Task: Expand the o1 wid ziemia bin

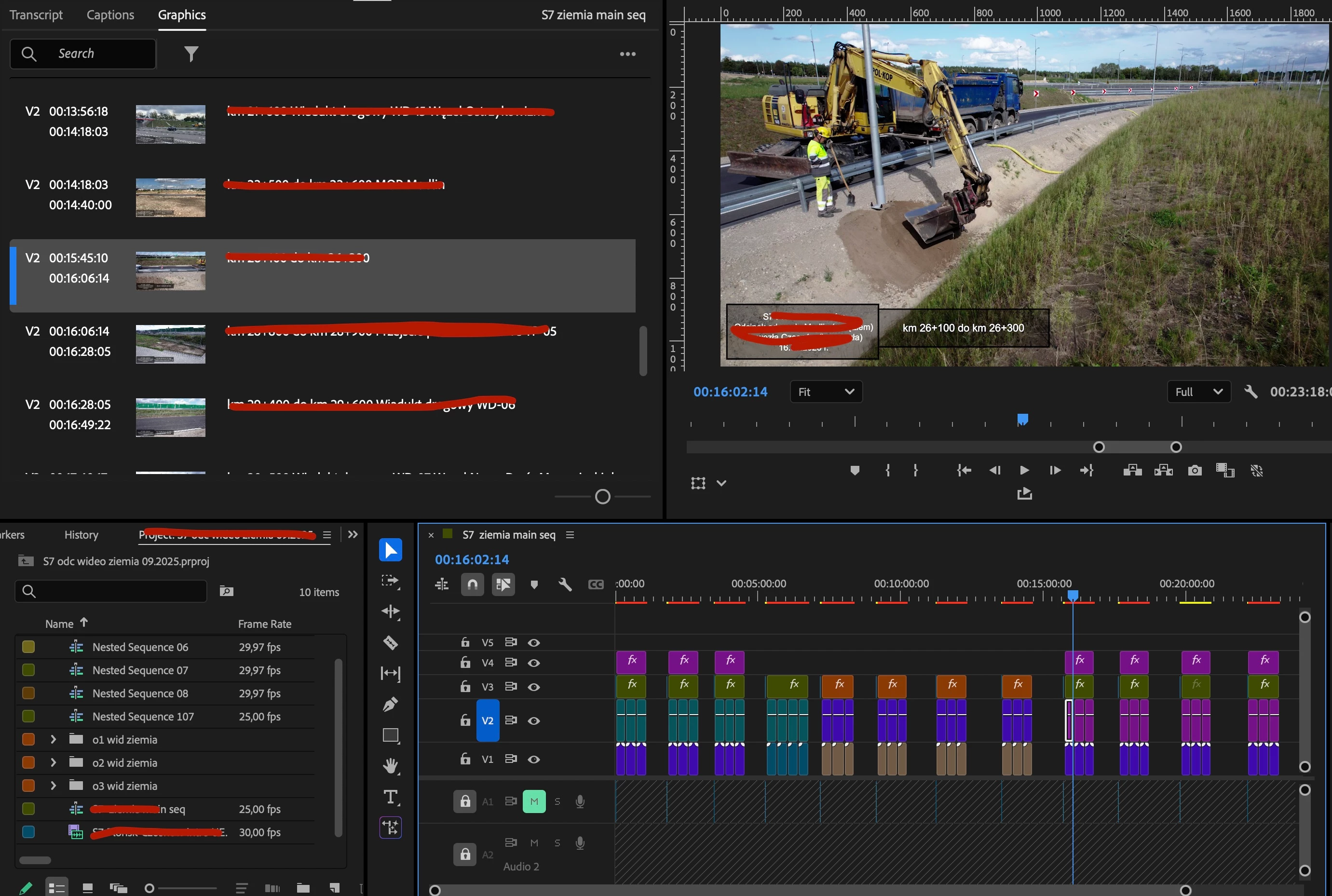Action: (x=53, y=739)
